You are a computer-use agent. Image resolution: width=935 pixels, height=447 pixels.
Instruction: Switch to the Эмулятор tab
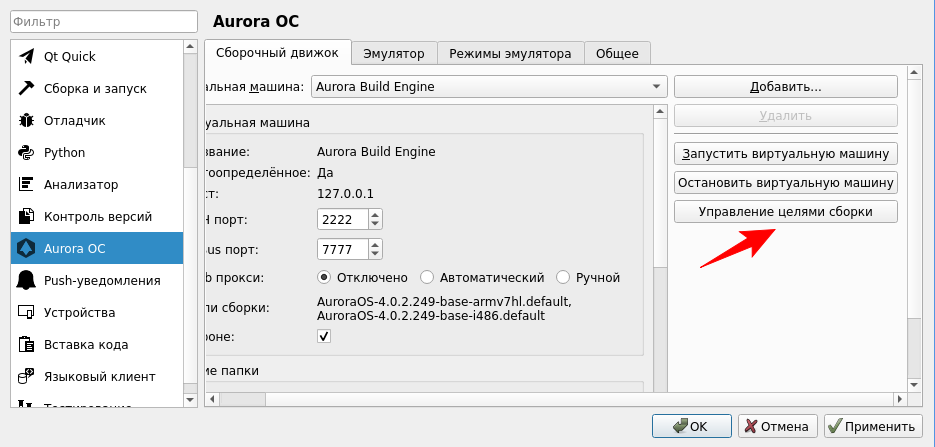[x=394, y=53]
